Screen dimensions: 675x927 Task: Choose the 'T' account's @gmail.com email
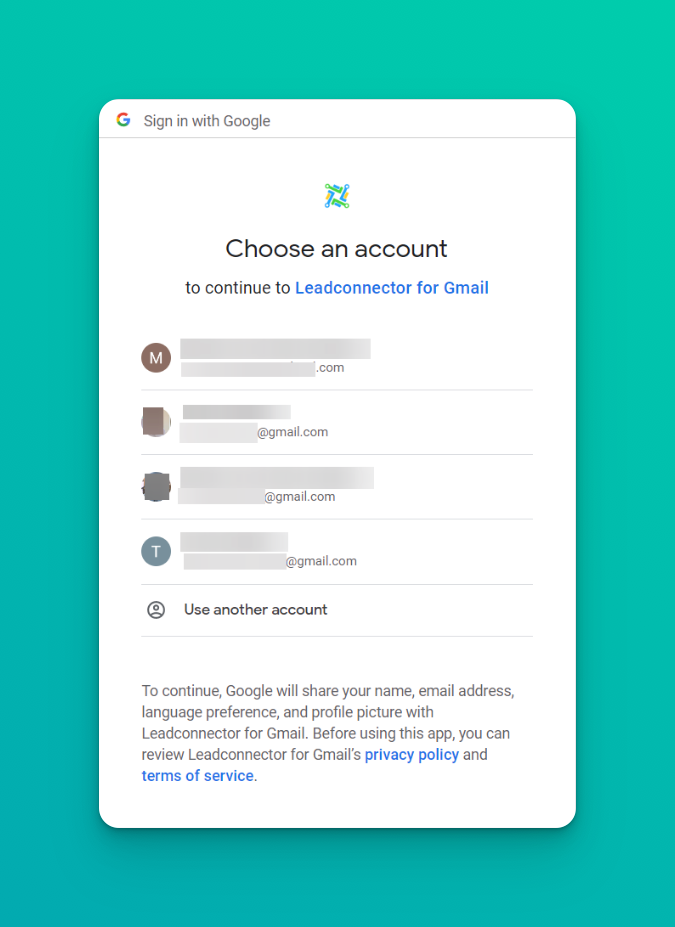(321, 561)
